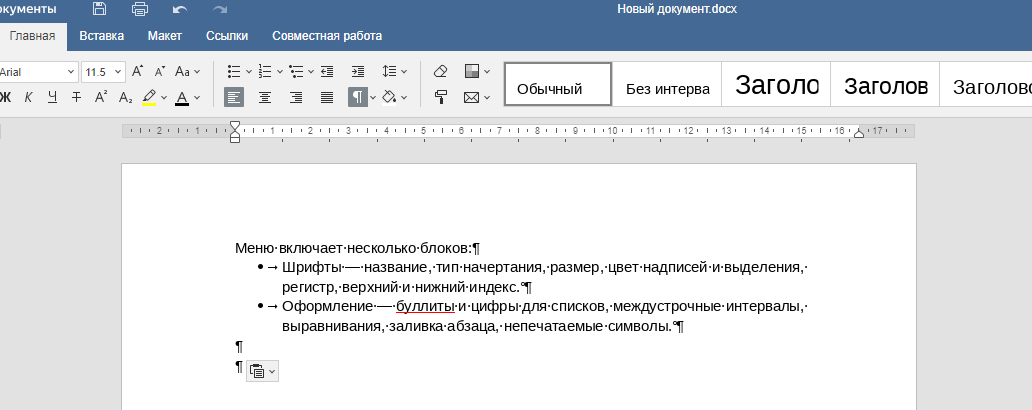Apply the first large Заголовок style
1032x410 pixels.
(776, 84)
